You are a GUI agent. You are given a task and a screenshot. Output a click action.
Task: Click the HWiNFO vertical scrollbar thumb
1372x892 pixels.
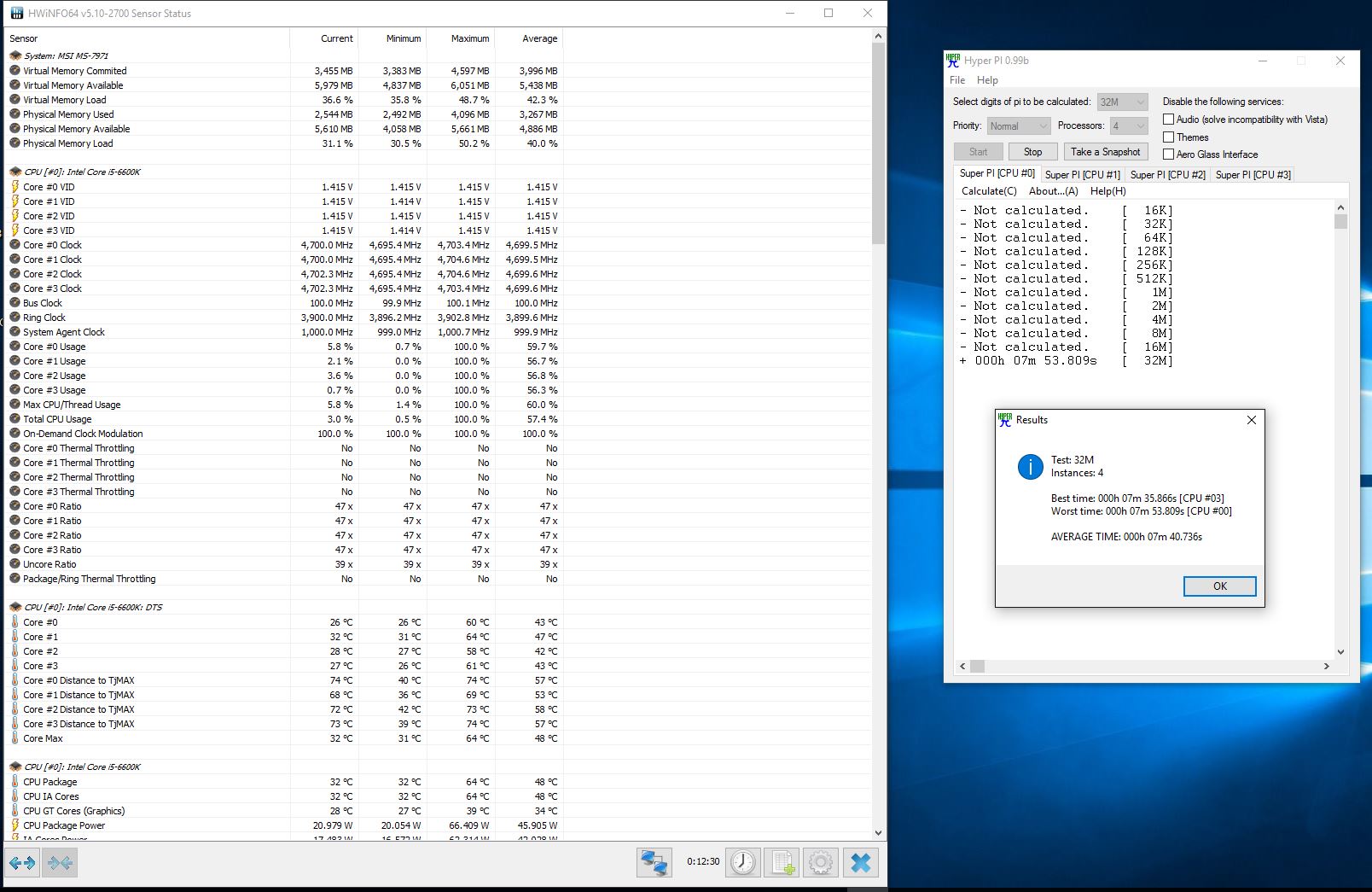click(x=878, y=145)
